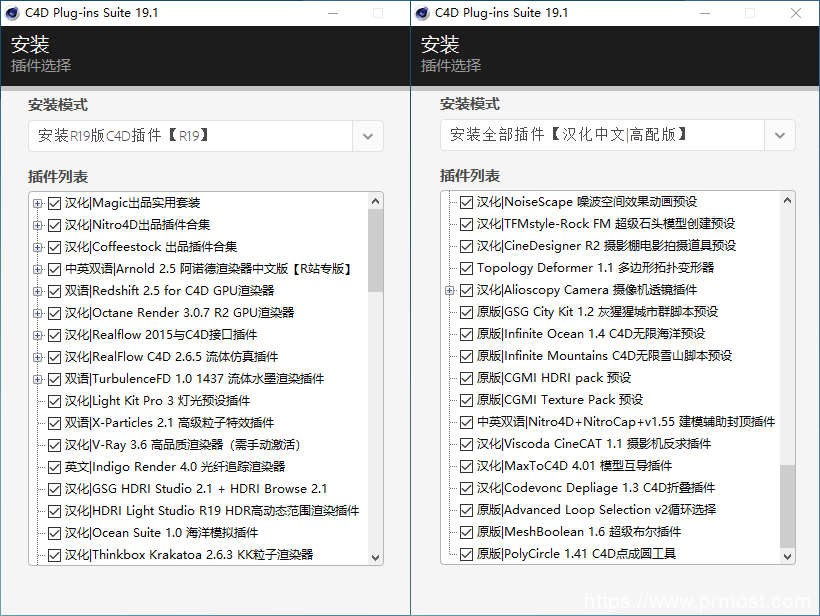820x616 pixels.
Task: Toggle the Redshift 2.5 checkbox
Action: click(54, 291)
